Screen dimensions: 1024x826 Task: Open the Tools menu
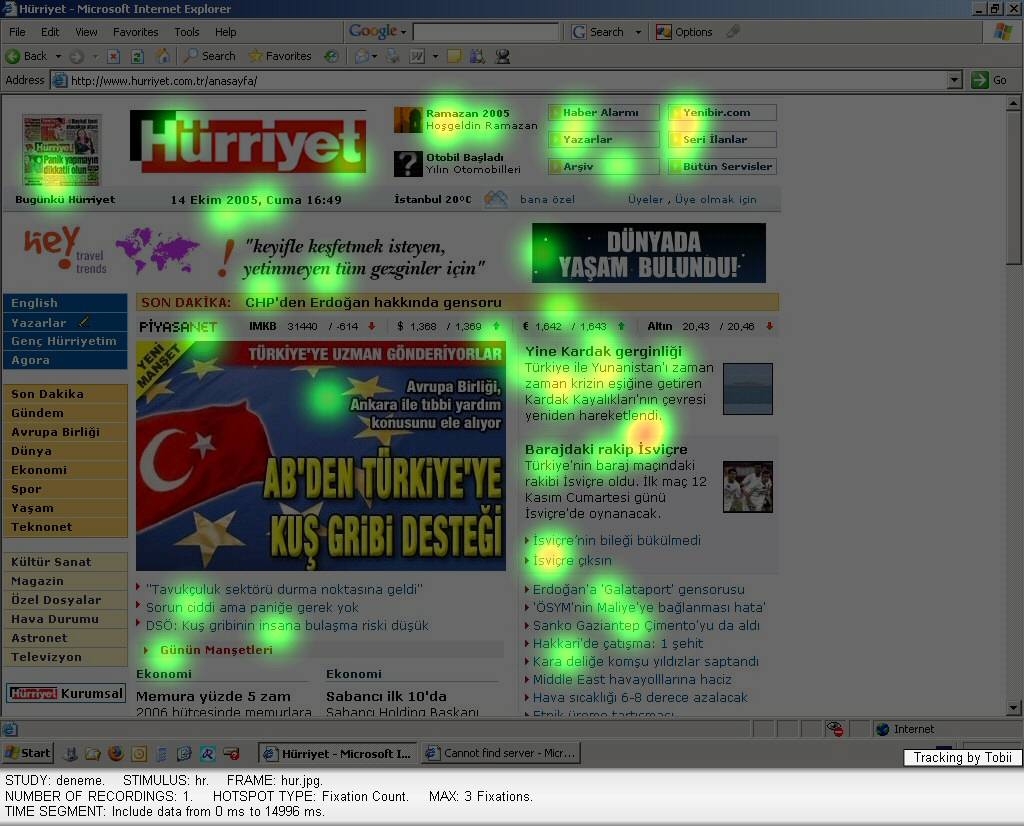(x=187, y=32)
